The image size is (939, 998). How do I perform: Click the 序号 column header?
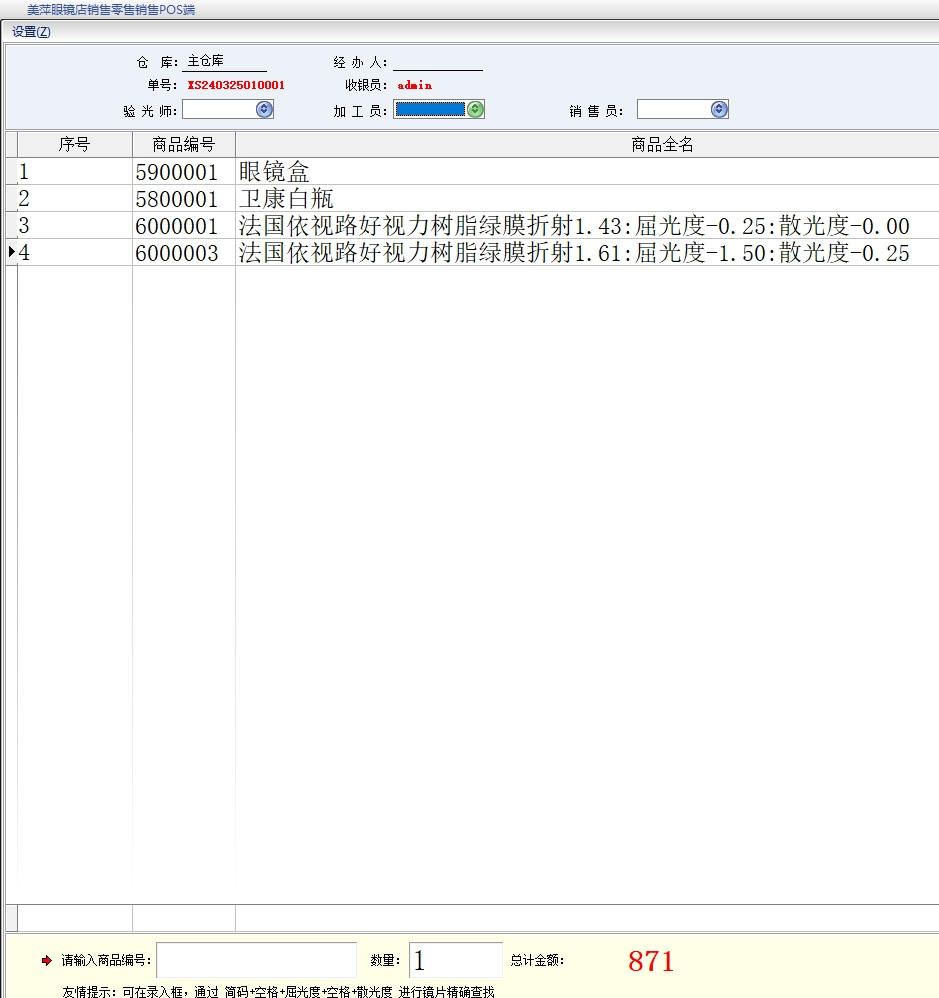click(74, 145)
